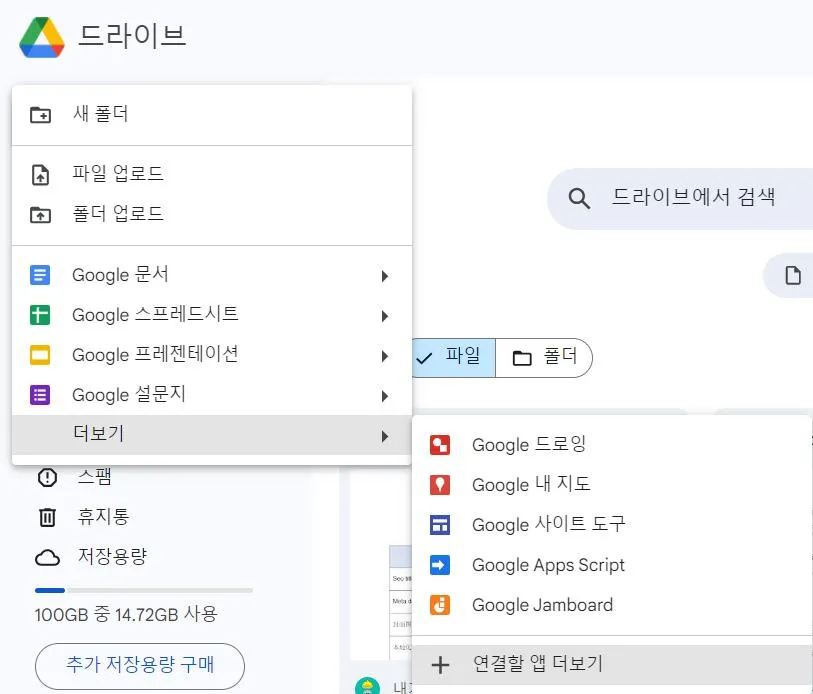This screenshot has height=694, width=813.
Task: Click the purple Google Forms icon
Action: [x=40, y=395]
